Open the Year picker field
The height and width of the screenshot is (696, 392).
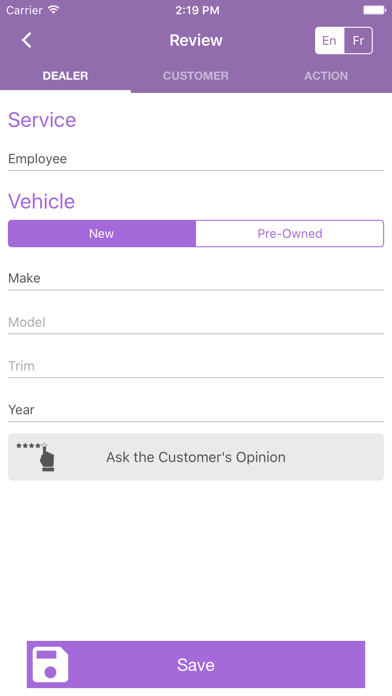pyautogui.click(x=196, y=410)
